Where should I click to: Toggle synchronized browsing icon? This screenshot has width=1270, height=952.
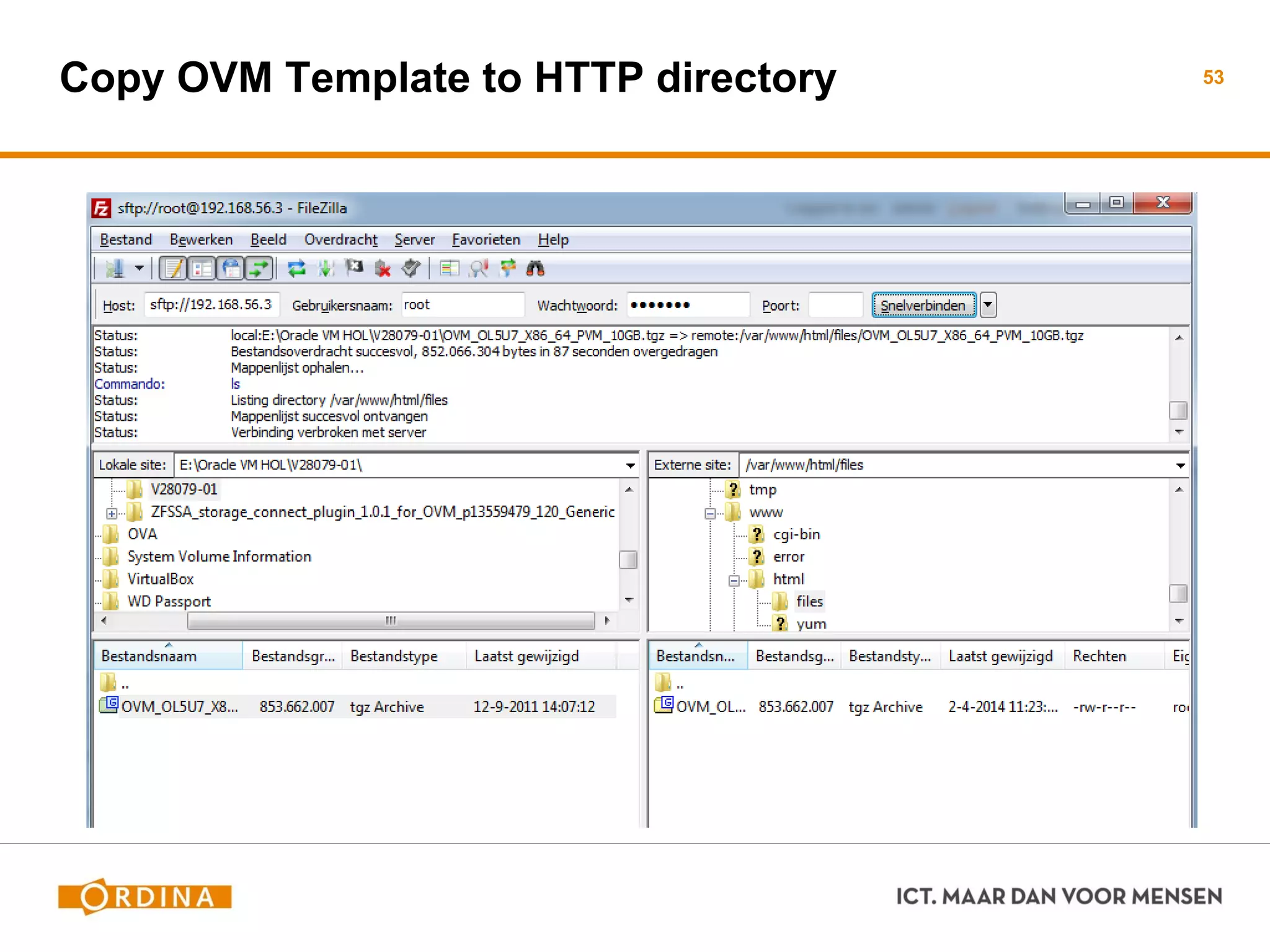(508, 268)
